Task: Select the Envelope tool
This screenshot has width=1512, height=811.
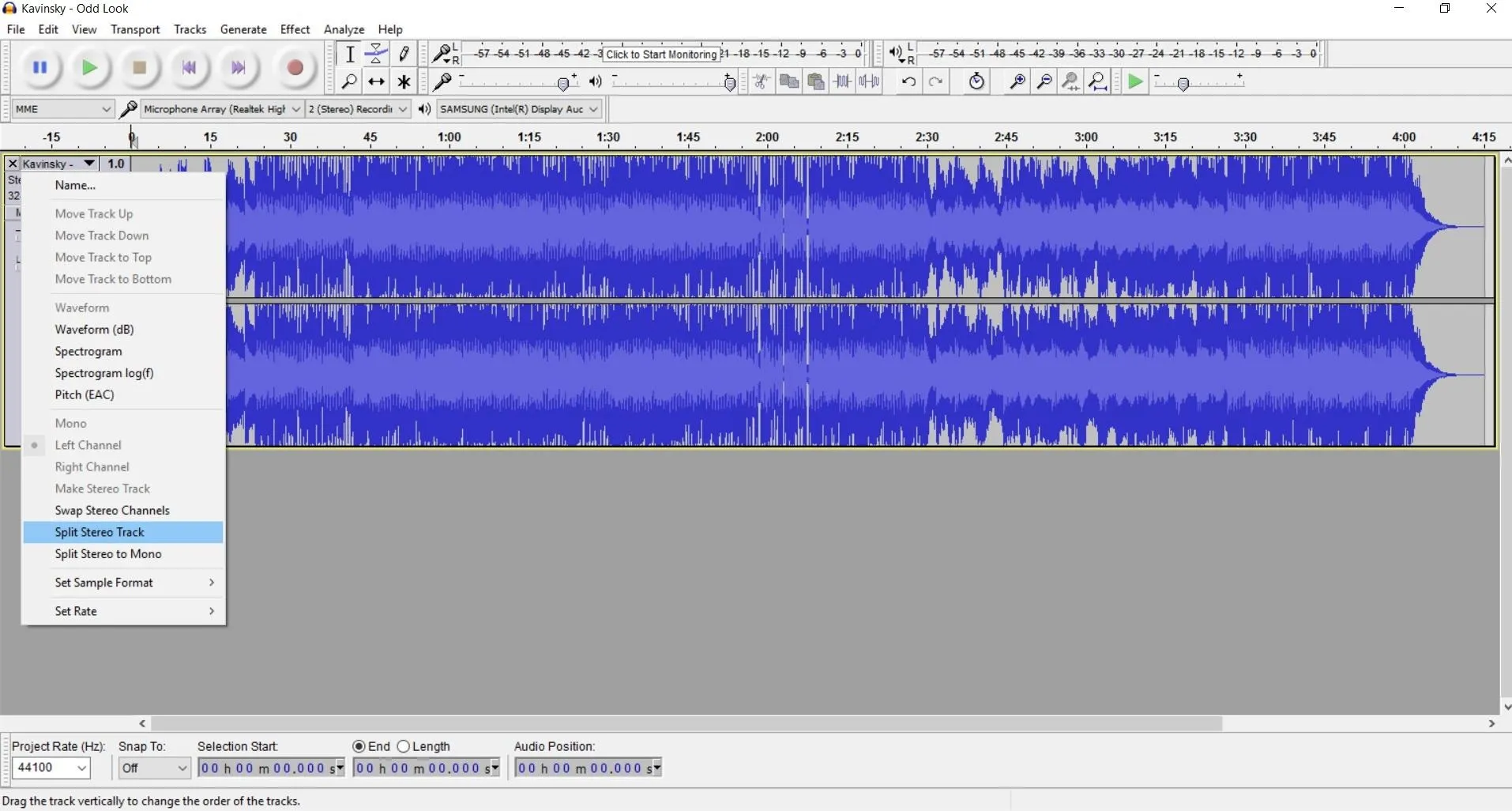Action: [x=377, y=54]
